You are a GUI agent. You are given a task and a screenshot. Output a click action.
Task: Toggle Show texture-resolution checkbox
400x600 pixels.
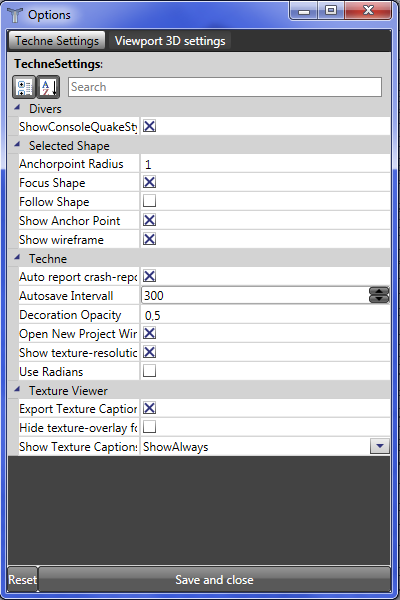[x=149, y=352]
